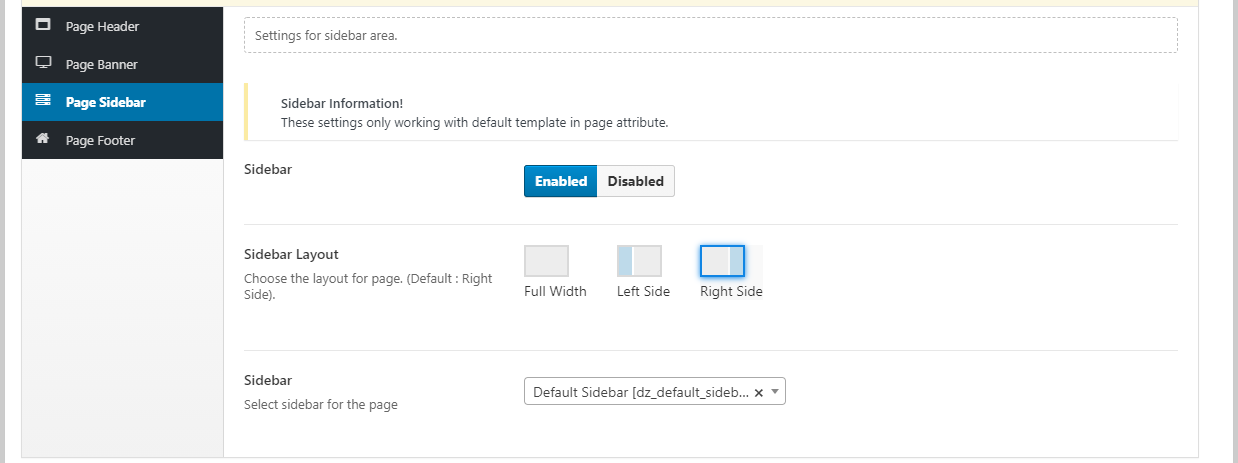Open the Default Sidebar selection box

(x=640, y=392)
